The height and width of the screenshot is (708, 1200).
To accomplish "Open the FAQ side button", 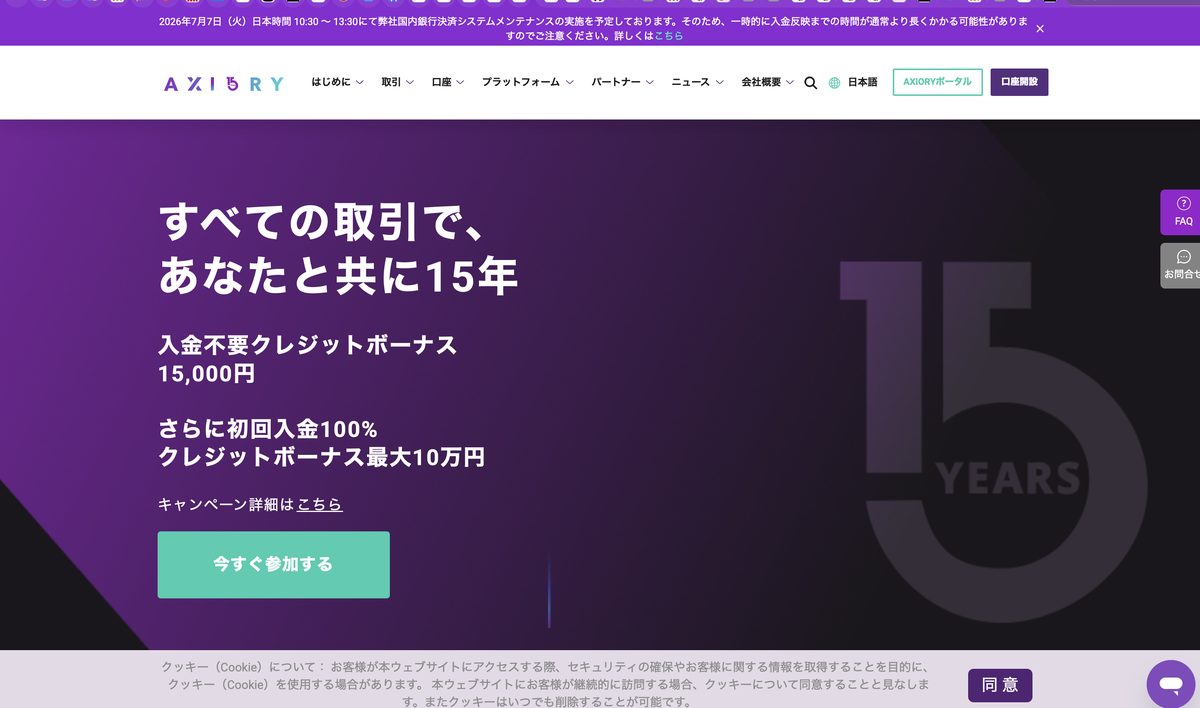I will [x=1183, y=211].
